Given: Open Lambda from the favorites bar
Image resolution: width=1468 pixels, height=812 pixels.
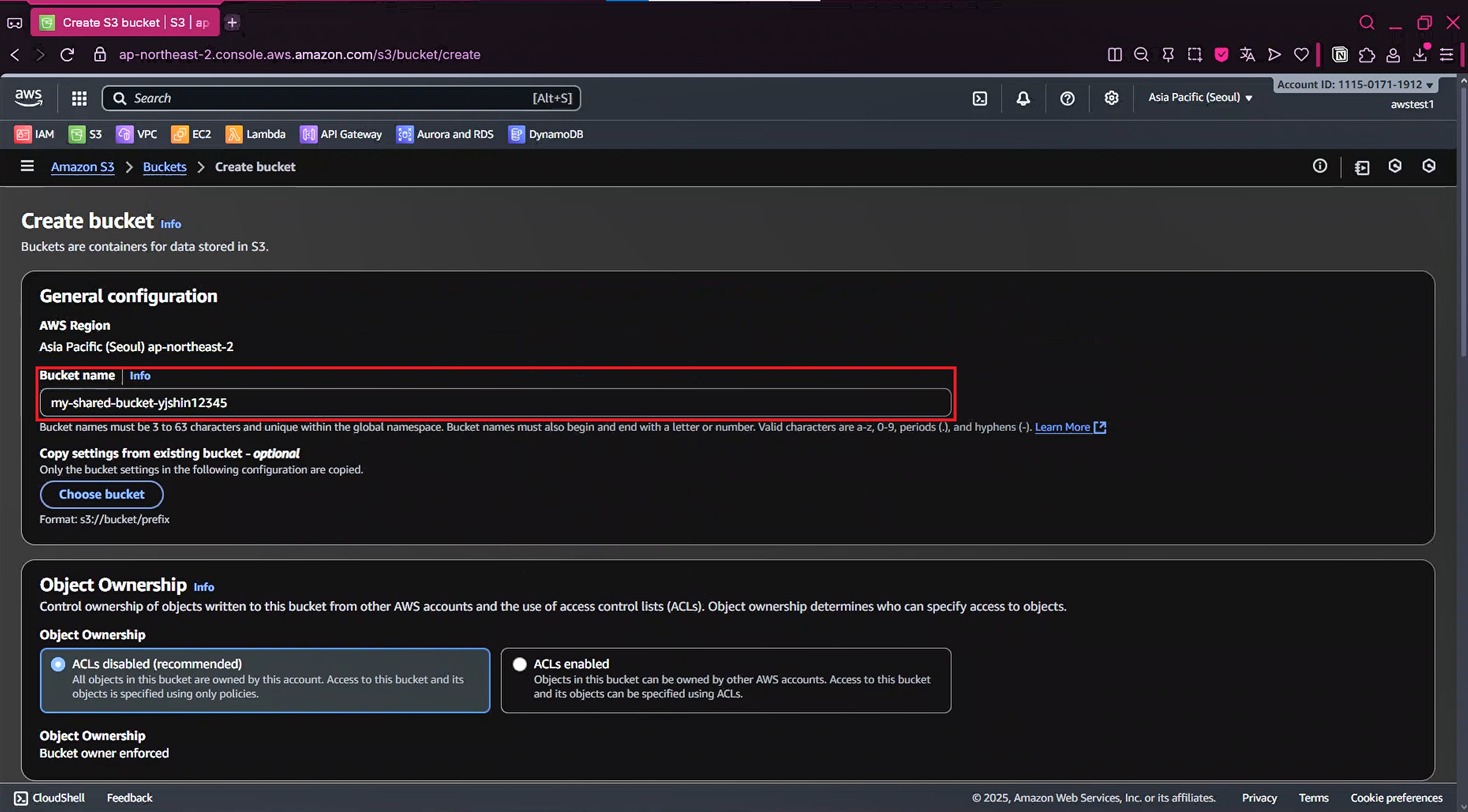Looking at the screenshot, I should 255,134.
